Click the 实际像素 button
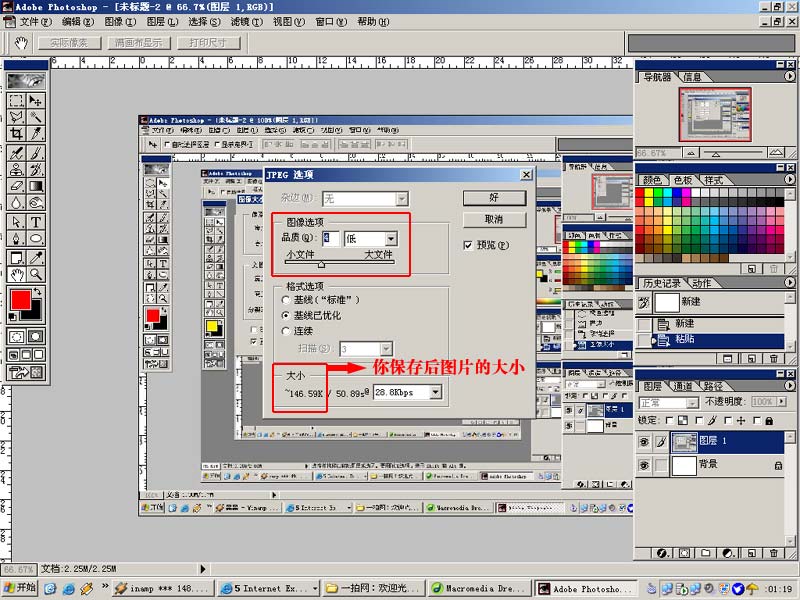Image resolution: width=800 pixels, height=600 pixels. (x=69, y=43)
